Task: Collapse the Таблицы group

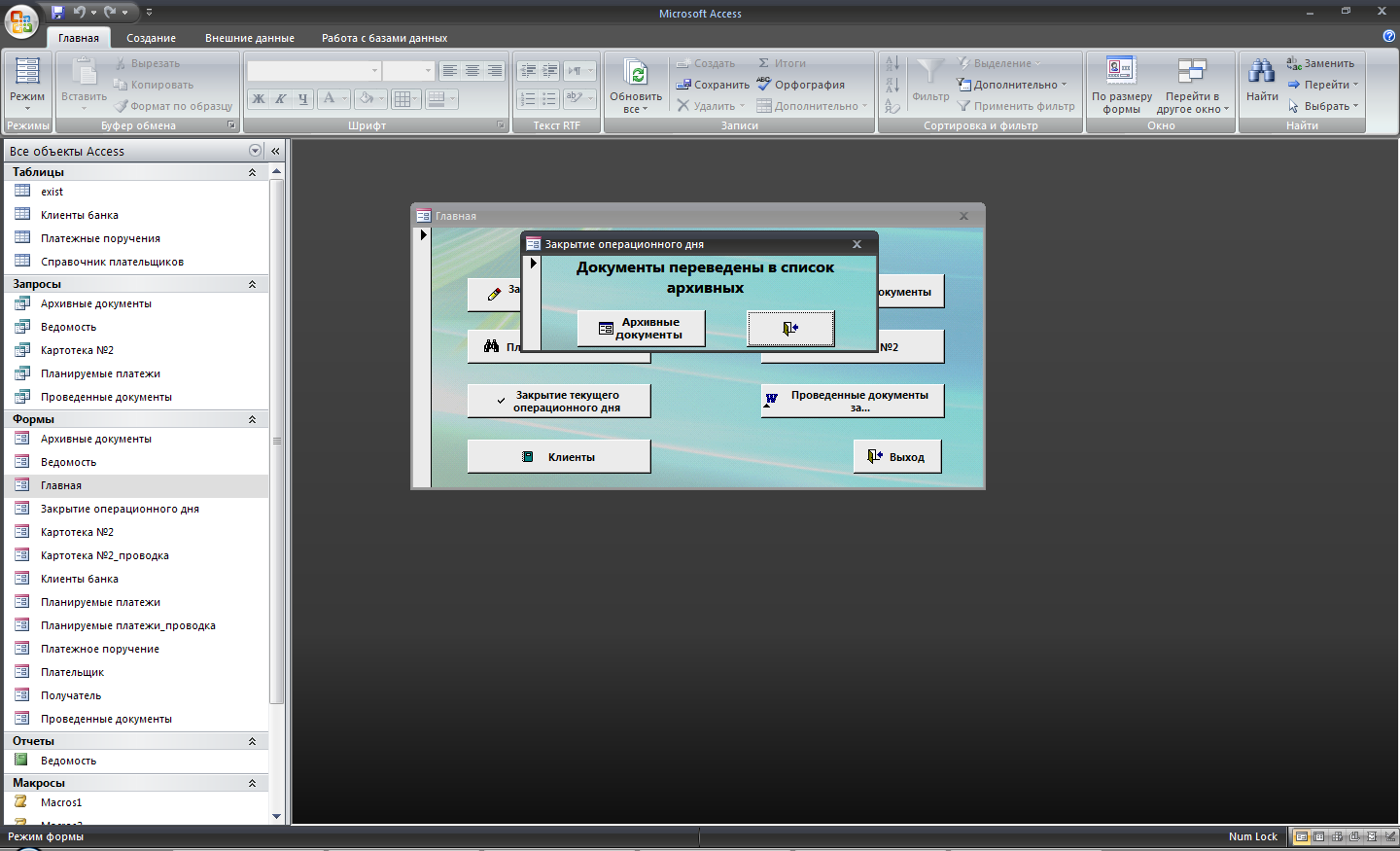Action: [x=252, y=172]
